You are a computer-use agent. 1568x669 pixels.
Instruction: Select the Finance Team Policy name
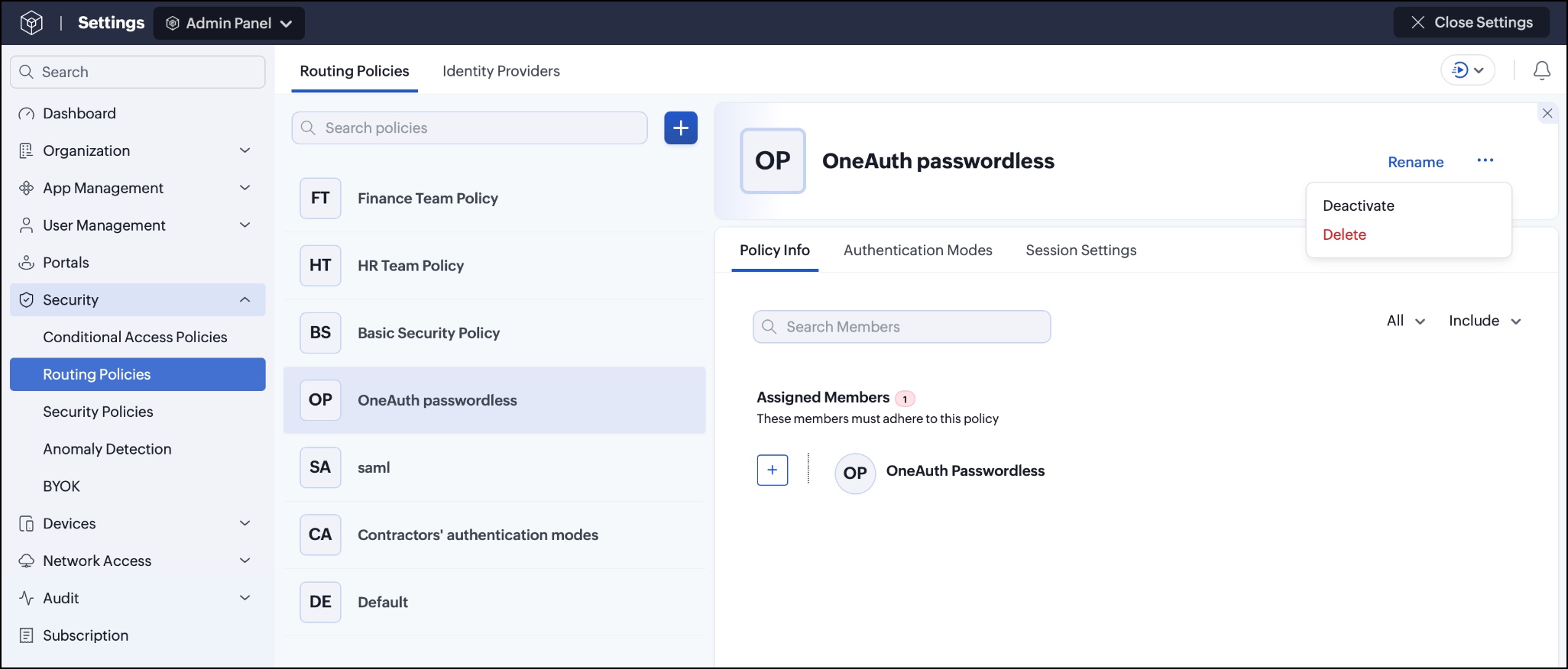click(x=428, y=199)
